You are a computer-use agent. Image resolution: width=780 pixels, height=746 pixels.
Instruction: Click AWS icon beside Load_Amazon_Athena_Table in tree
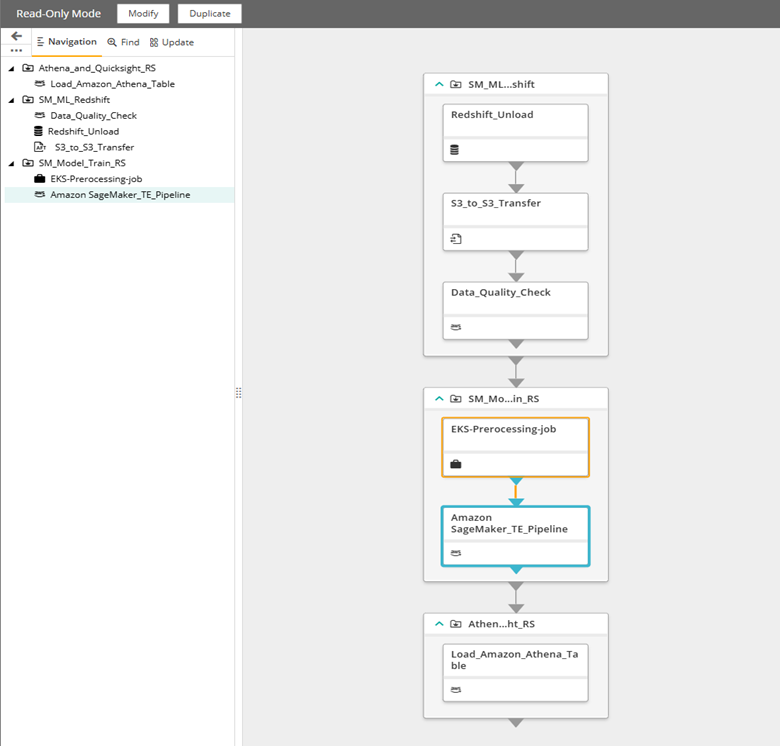point(40,84)
